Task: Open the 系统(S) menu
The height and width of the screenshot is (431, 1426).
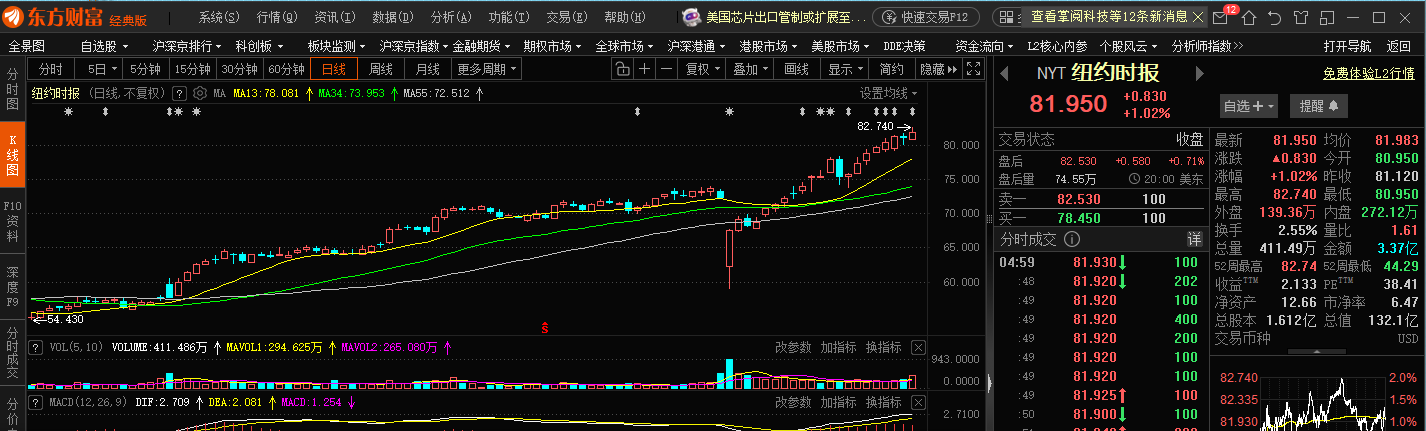Action: tap(219, 17)
